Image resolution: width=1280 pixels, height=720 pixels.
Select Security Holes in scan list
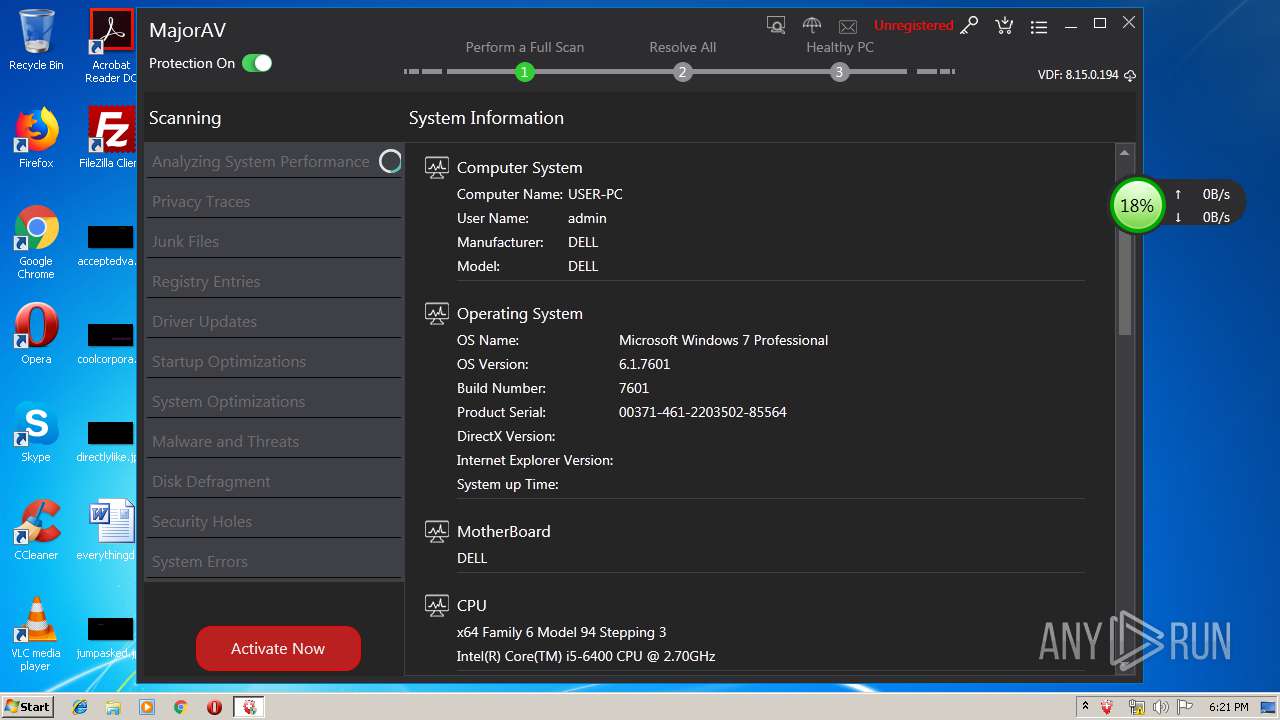(x=274, y=521)
